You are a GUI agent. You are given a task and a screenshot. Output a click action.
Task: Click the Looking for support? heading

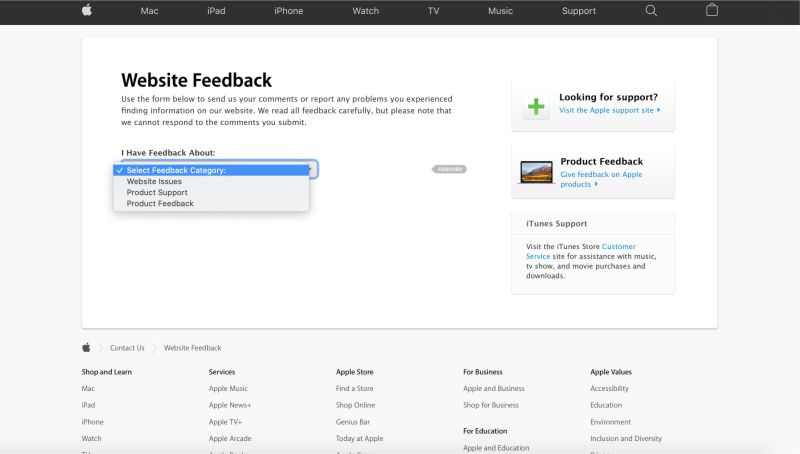pyautogui.click(x=609, y=97)
